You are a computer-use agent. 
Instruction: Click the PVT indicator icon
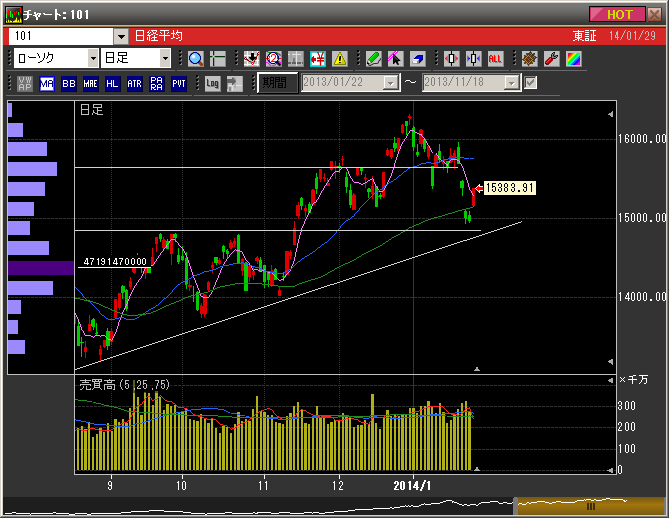click(178, 84)
